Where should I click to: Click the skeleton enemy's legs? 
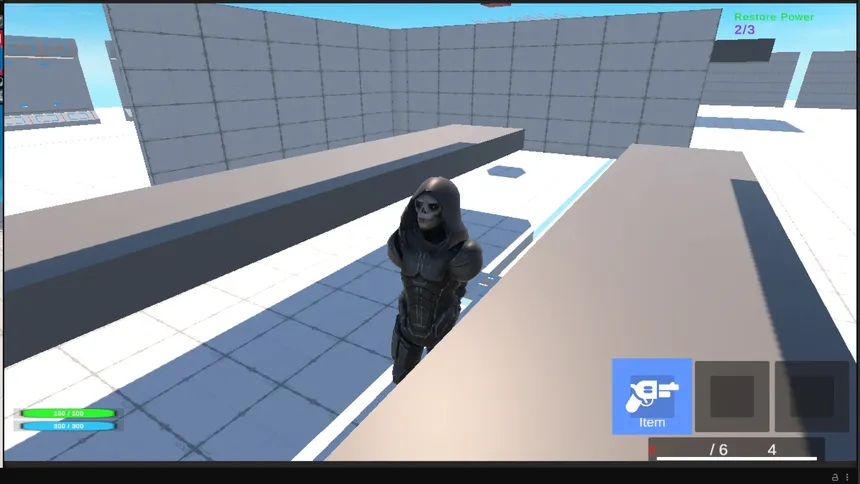pyautogui.click(x=408, y=352)
